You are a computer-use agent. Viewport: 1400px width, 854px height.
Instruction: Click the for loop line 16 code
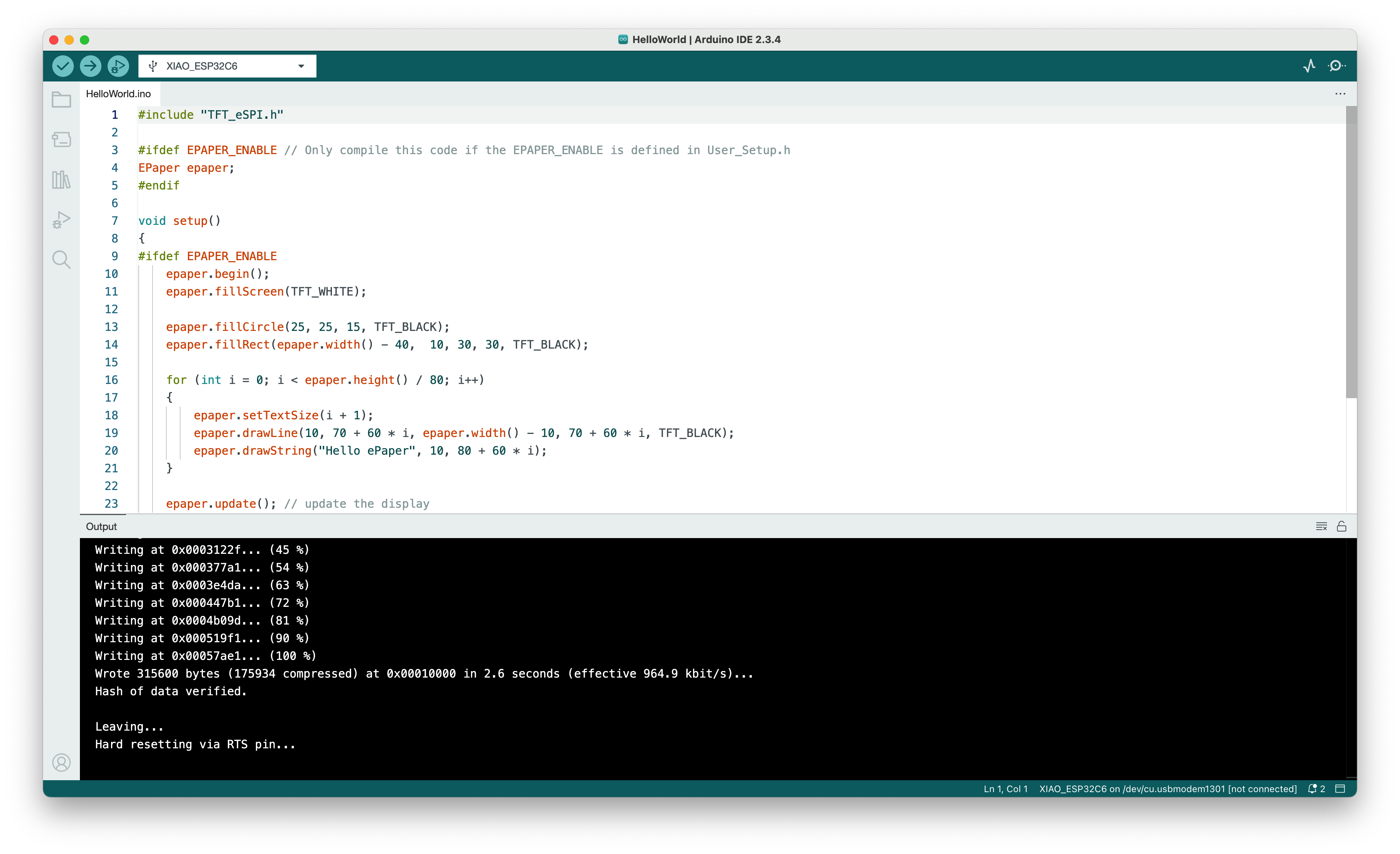pyautogui.click(x=325, y=380)
